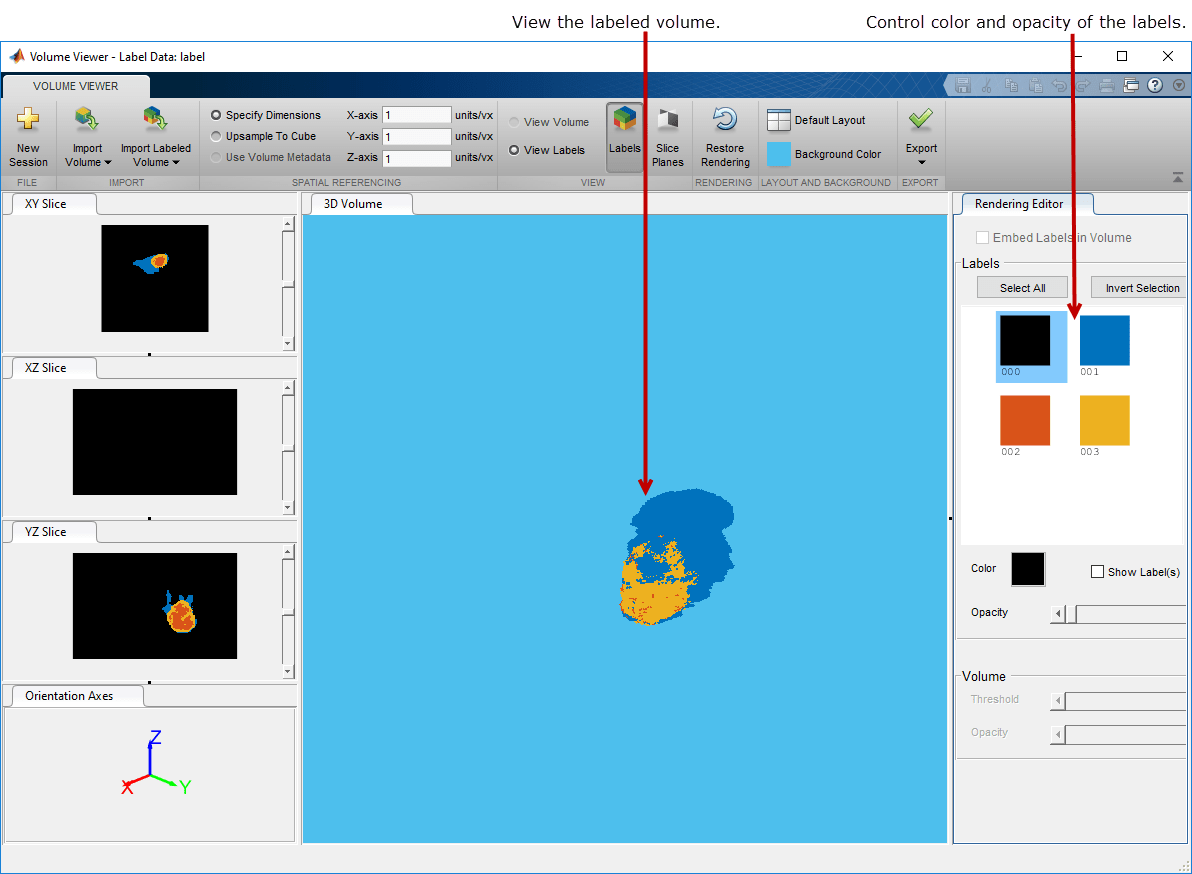Click YZ Slice scrollbar up arrow
This screenshot has width=1192, height=874.
click(287, 551)
